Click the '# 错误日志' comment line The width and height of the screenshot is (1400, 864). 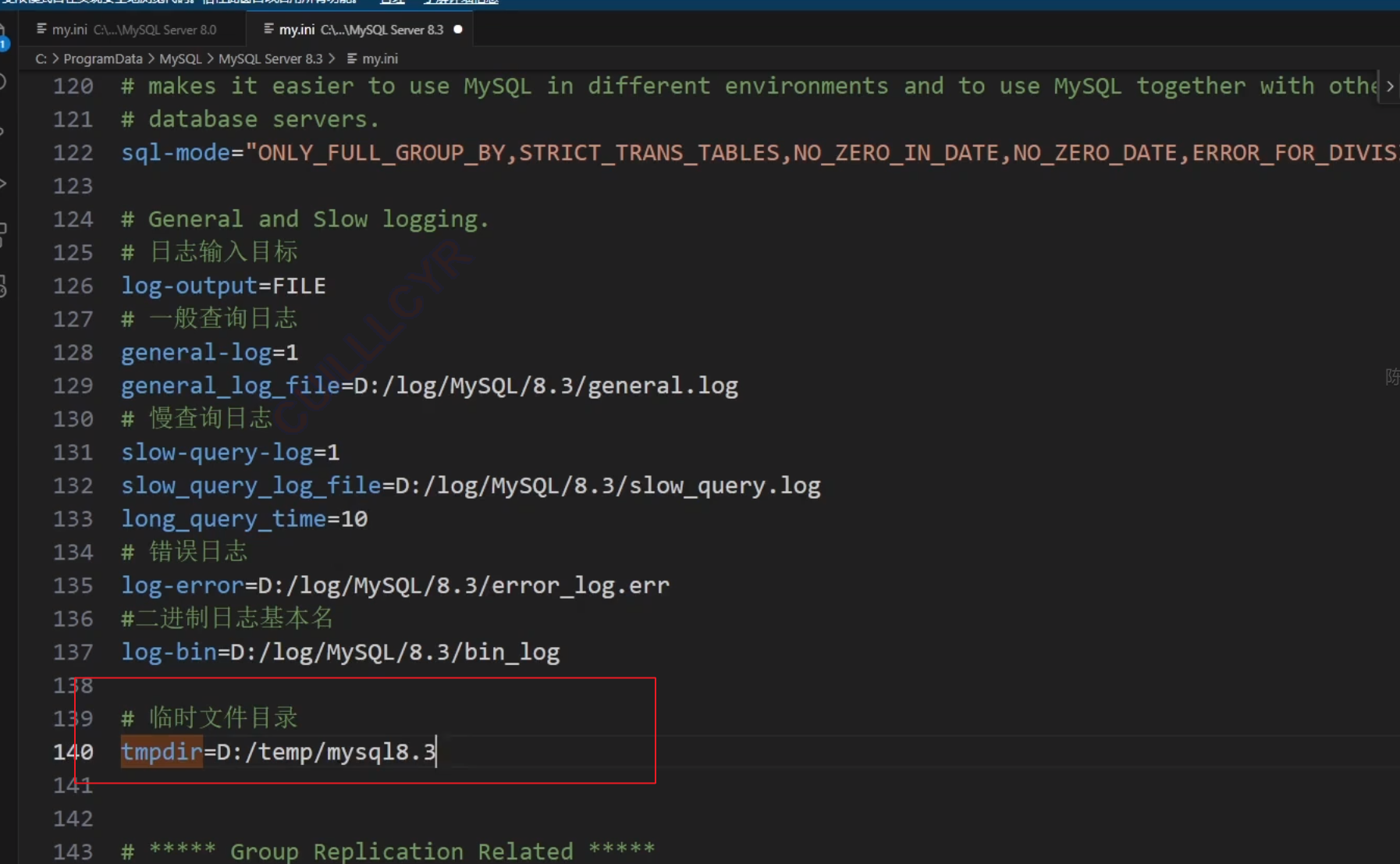184,552
